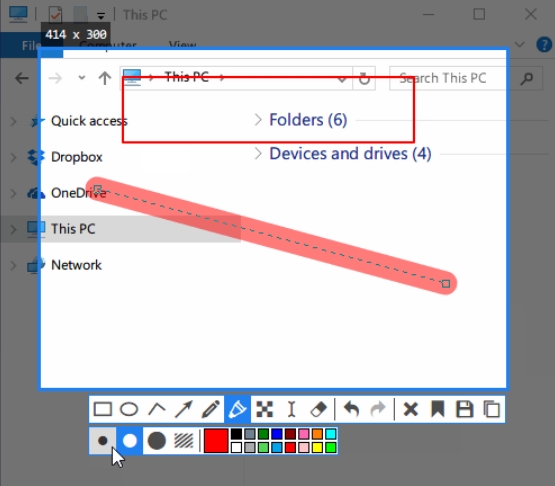Image resolution: width=555 pixels, height=486 pixels.
Task: Select the small brush size dot
Action: (x=102, y=441)
